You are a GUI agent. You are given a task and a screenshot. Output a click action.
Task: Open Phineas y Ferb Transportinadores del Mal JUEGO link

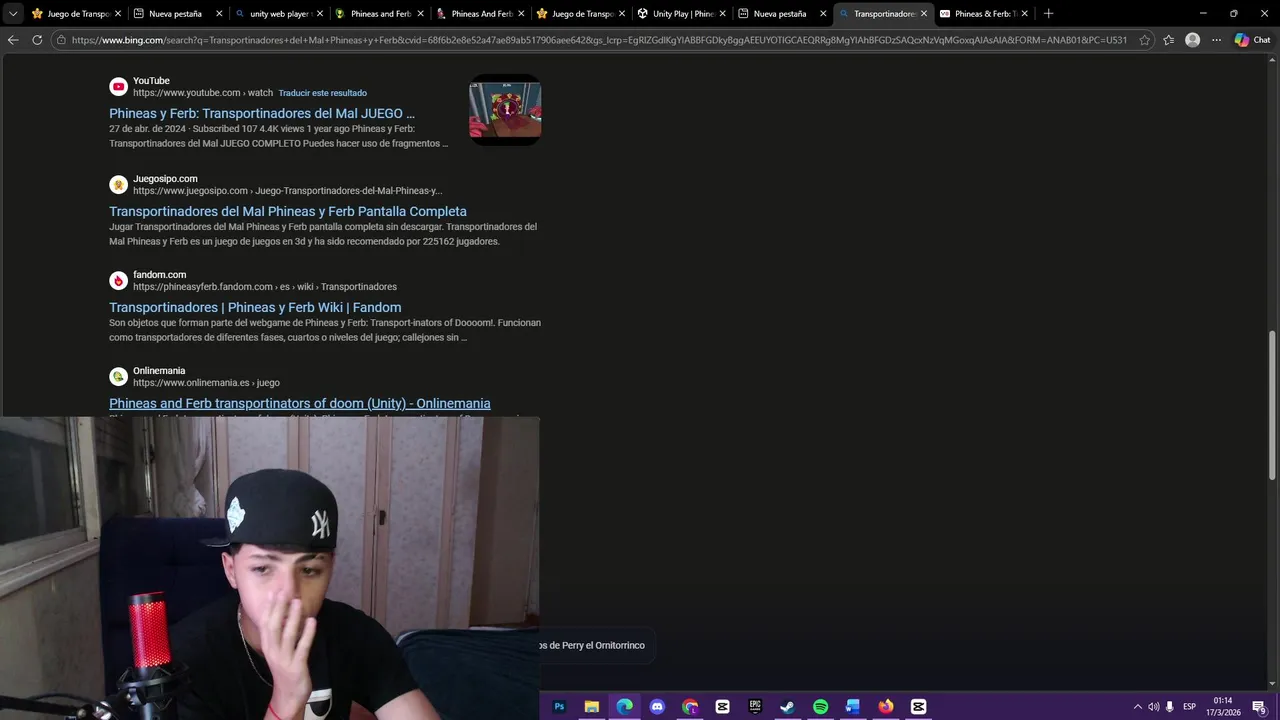tap(262, 113)
